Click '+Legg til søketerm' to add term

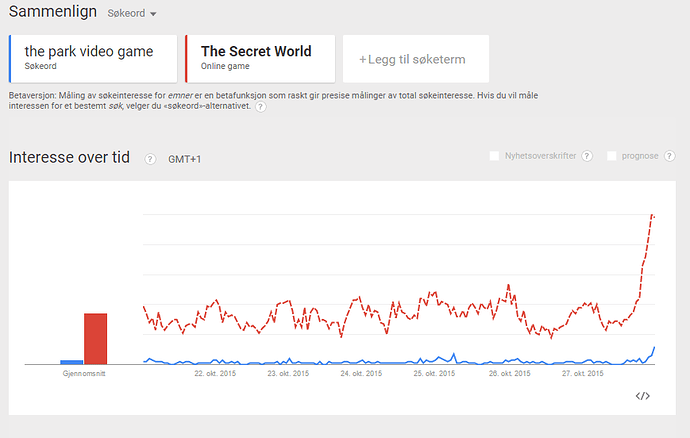[416, 59]
